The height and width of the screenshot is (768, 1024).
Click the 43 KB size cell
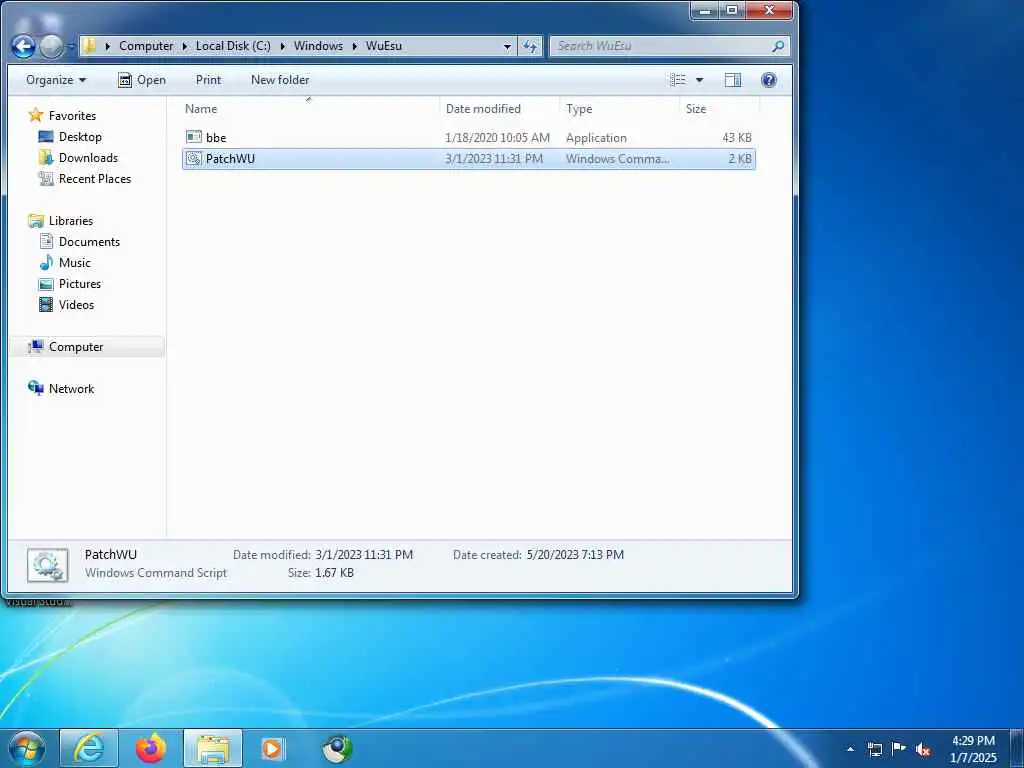pyautogui.click(x=737, y=138)
